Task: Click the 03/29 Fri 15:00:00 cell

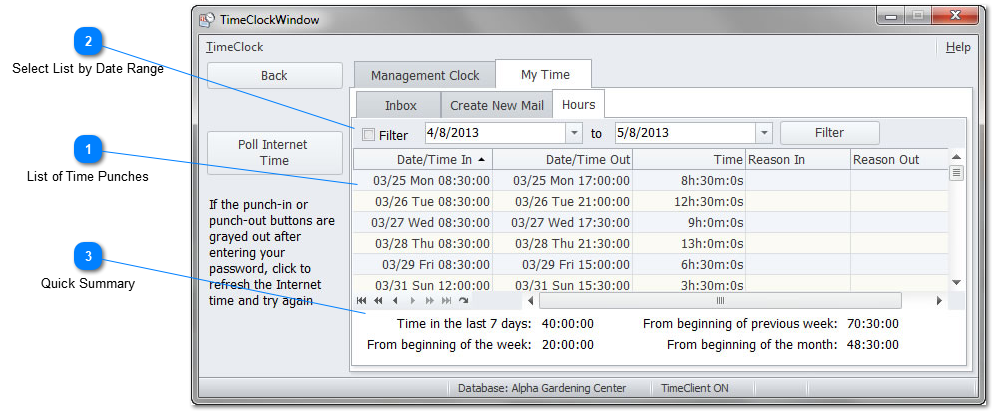Action: click(x=562, y=264)
